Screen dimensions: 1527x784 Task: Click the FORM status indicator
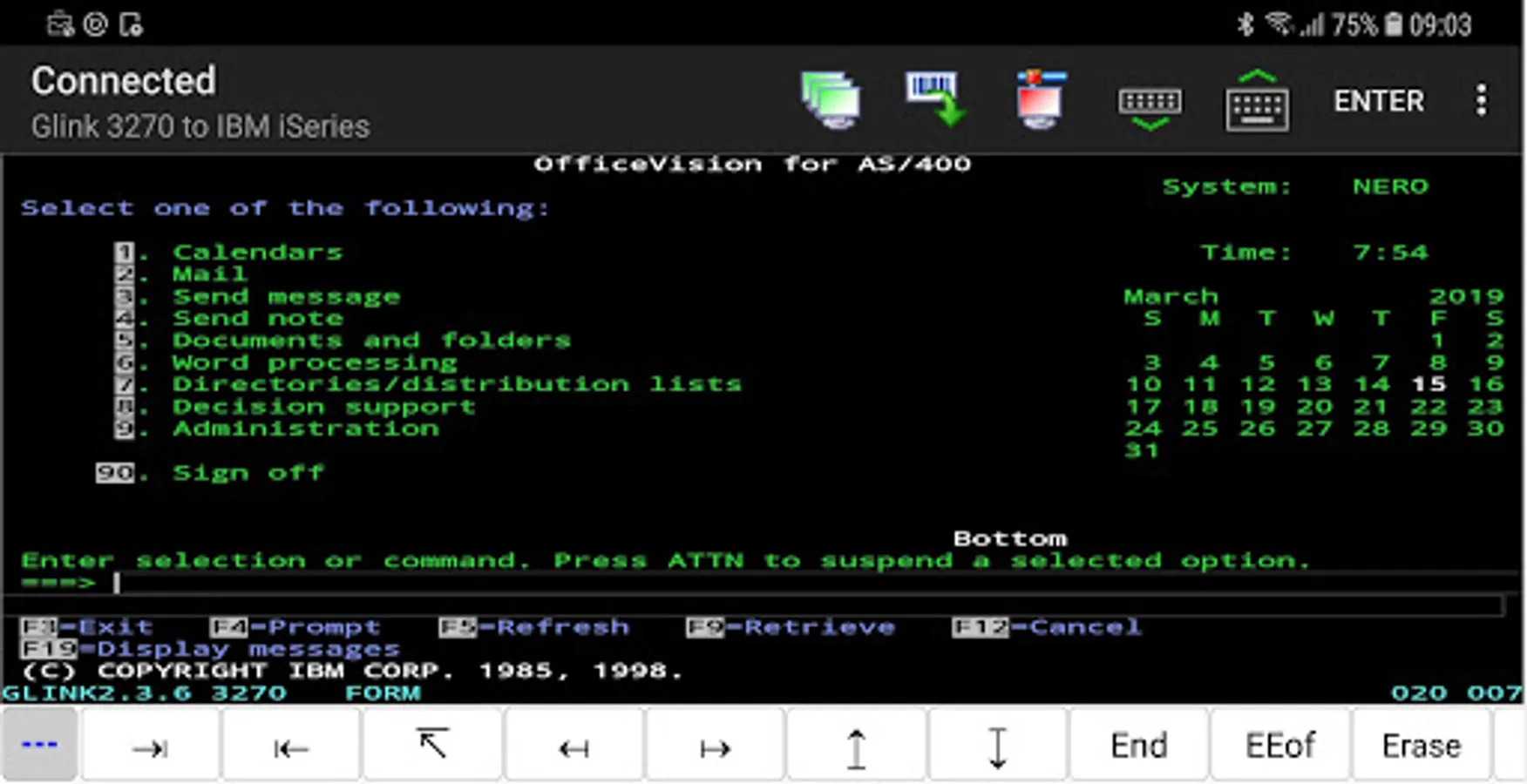click(383, 693)
